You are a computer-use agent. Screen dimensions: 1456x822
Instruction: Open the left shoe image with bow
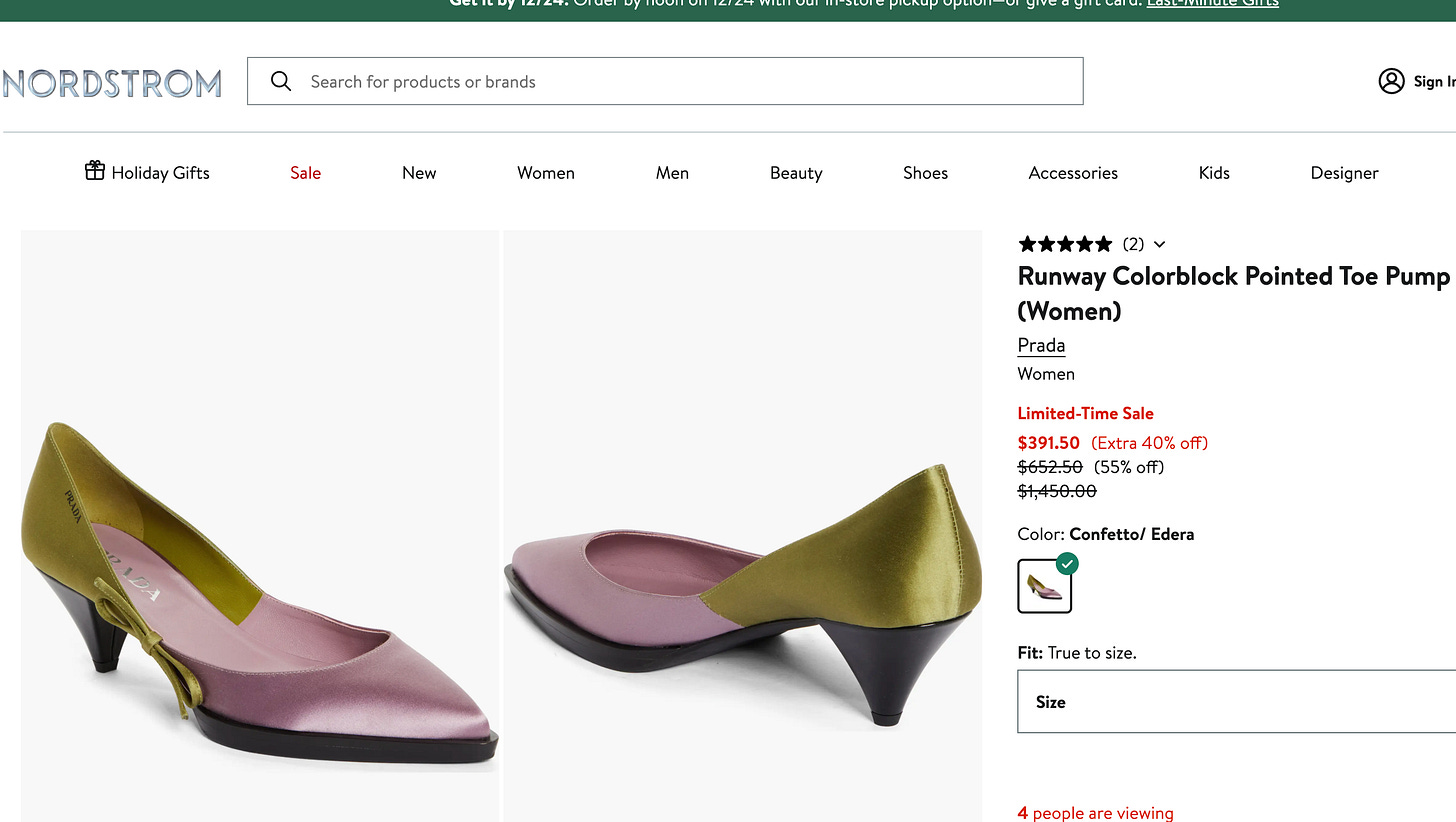(x=260, y=526)
